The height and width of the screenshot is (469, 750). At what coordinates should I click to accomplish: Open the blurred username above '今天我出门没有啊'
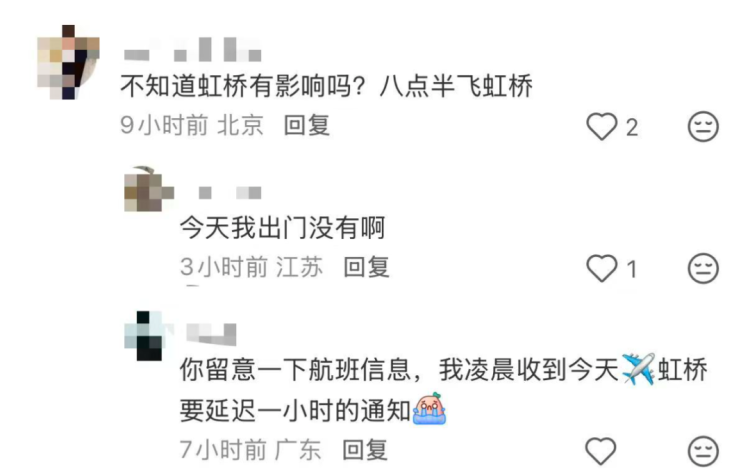(230, 193)
